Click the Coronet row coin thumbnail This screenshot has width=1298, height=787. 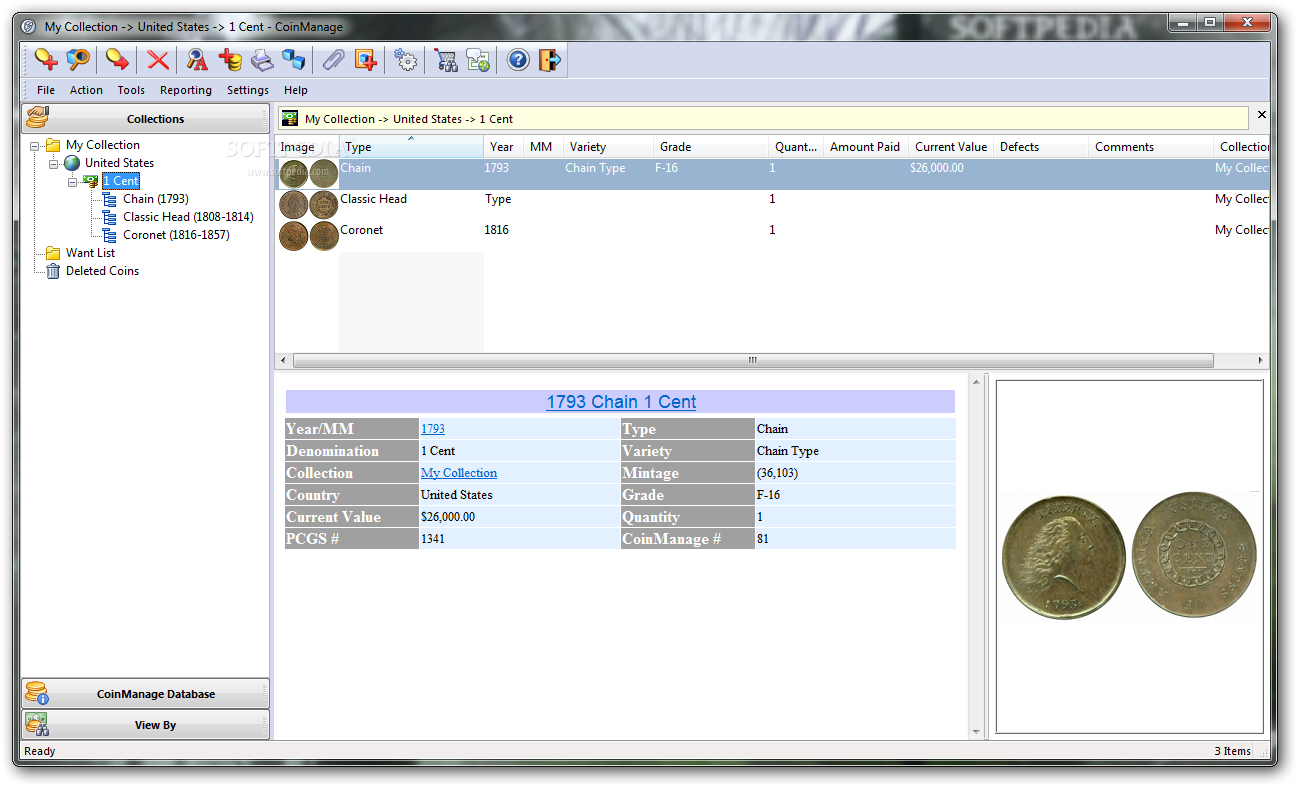click(309, 236)
